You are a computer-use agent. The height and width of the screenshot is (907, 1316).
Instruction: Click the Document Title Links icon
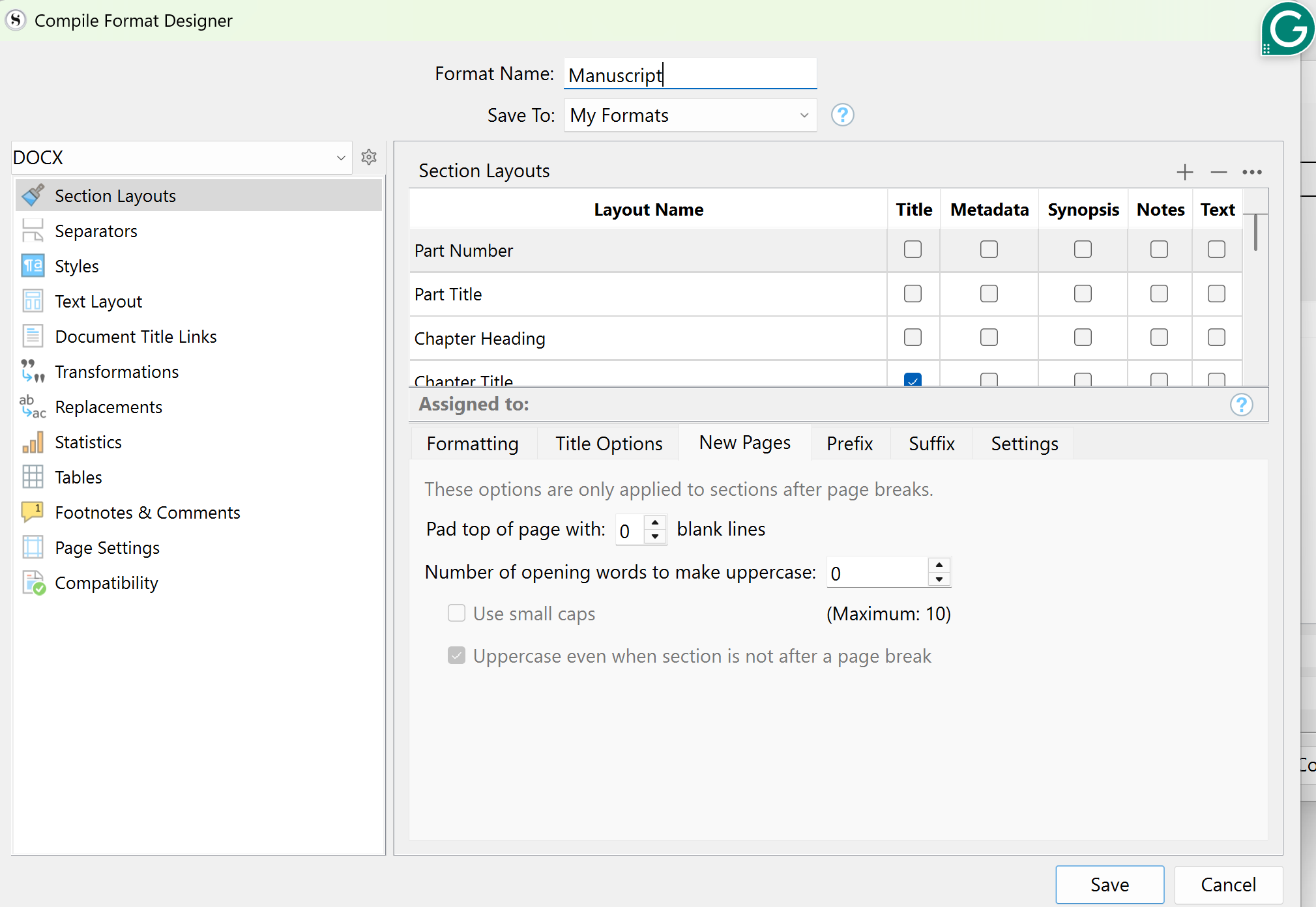[33, 336]
